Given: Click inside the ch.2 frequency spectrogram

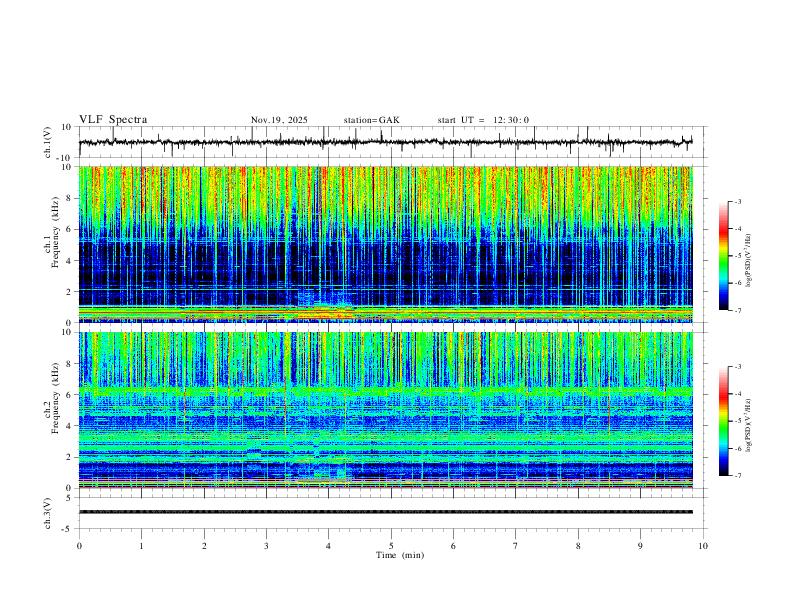Looking at the screenshot, I should 386,410.
